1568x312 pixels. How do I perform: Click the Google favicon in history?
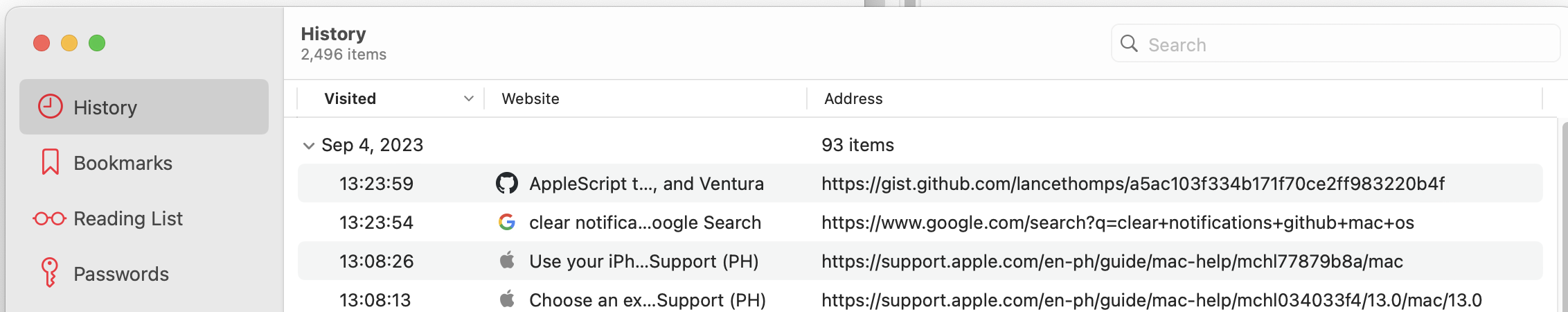tap(507, 222)
